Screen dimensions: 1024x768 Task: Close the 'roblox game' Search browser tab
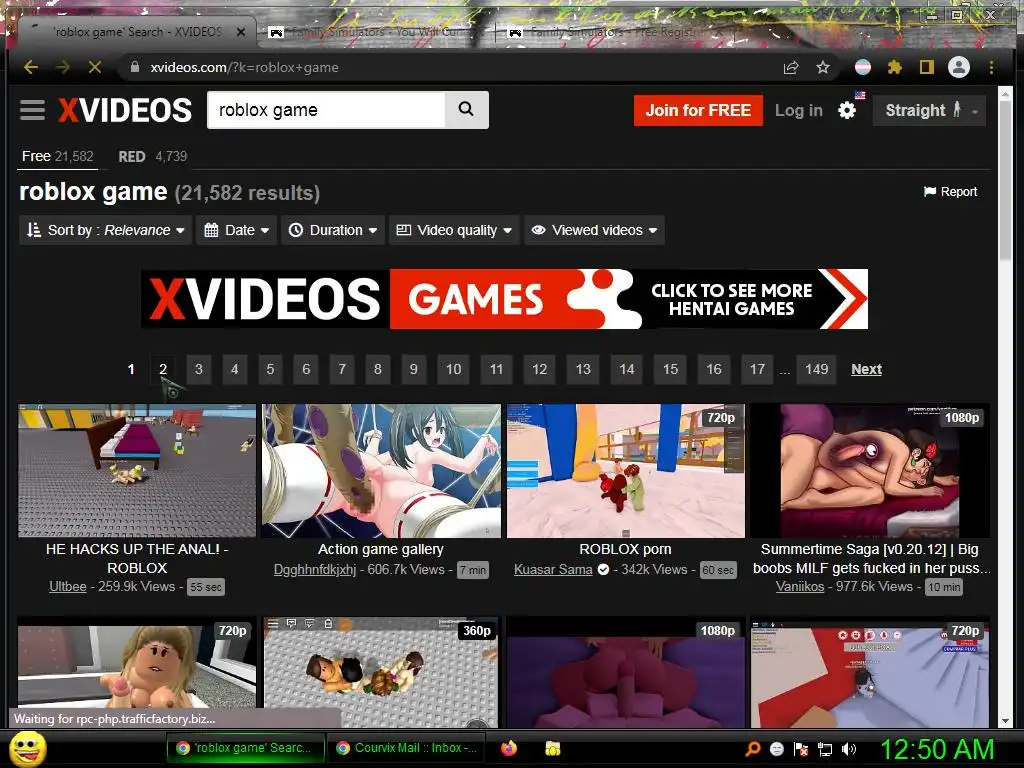[241, 31]
